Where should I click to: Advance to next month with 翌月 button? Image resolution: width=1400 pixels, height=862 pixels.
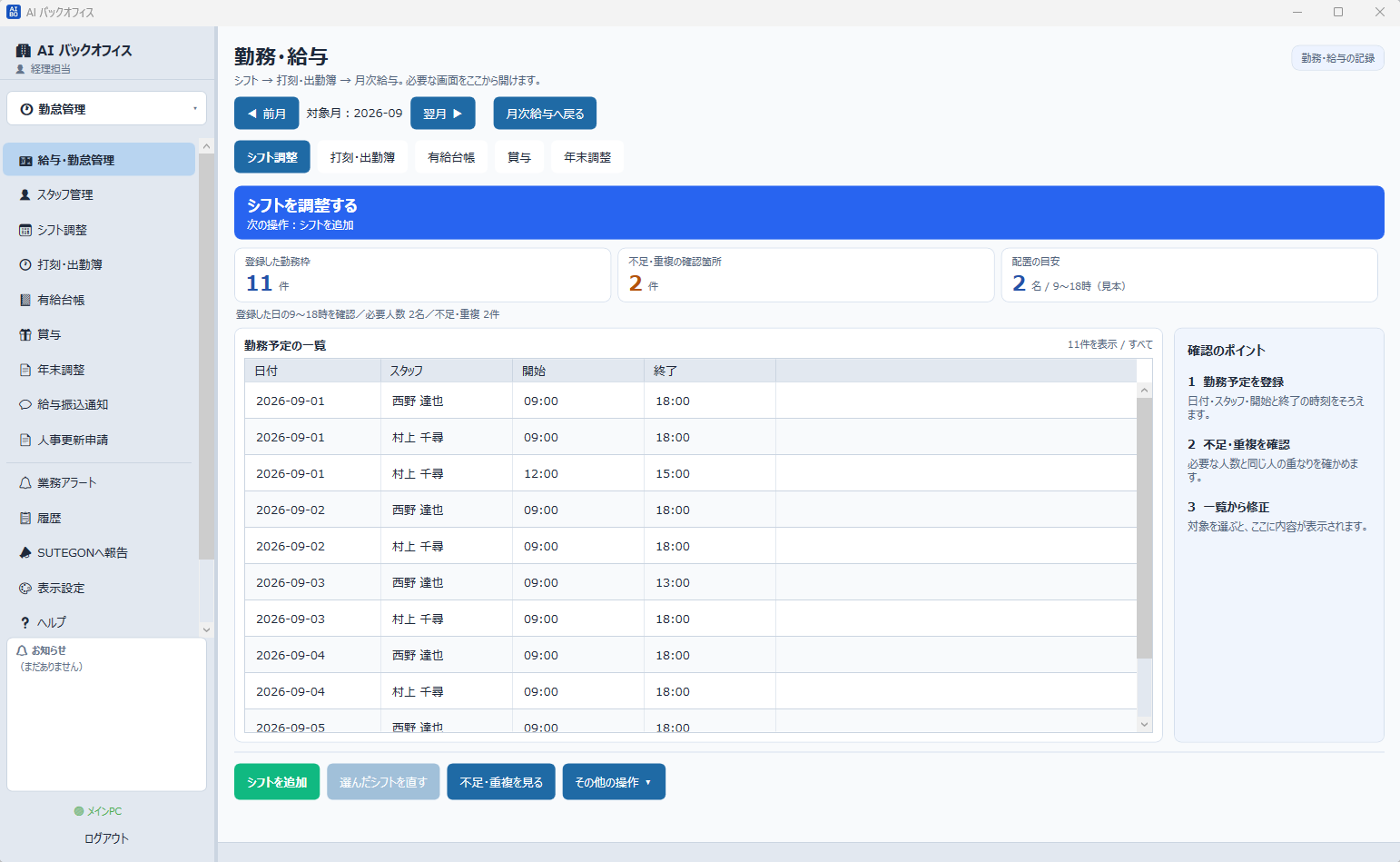[x=443, y=114]
